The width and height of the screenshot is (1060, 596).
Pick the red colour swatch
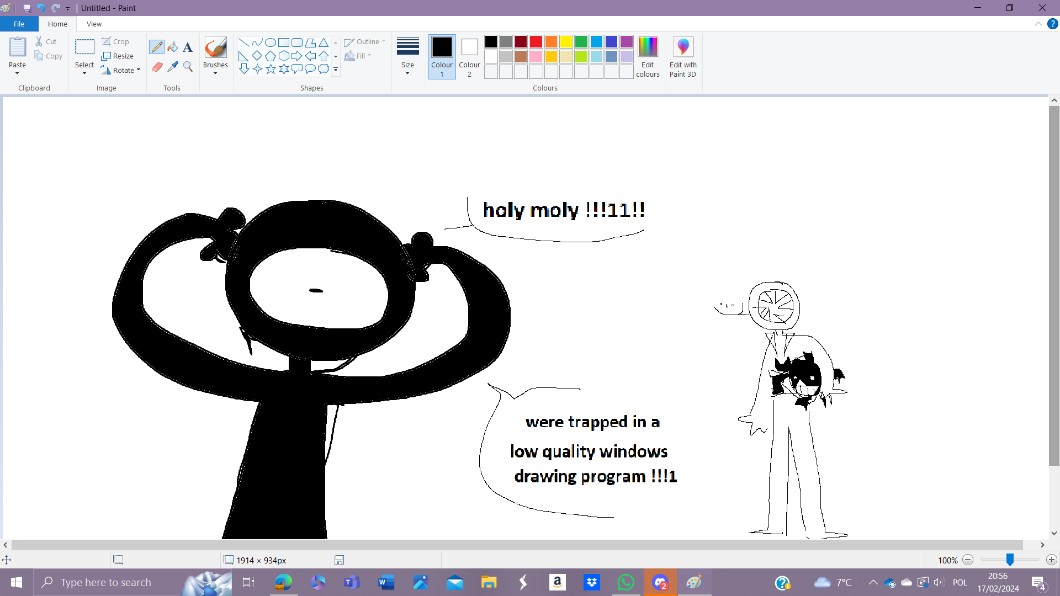pos(536,42)
